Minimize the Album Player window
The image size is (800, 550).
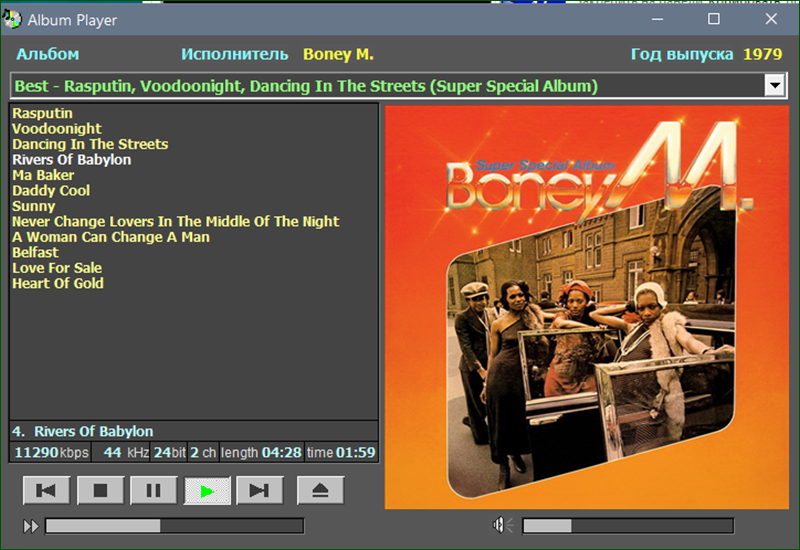658,19
